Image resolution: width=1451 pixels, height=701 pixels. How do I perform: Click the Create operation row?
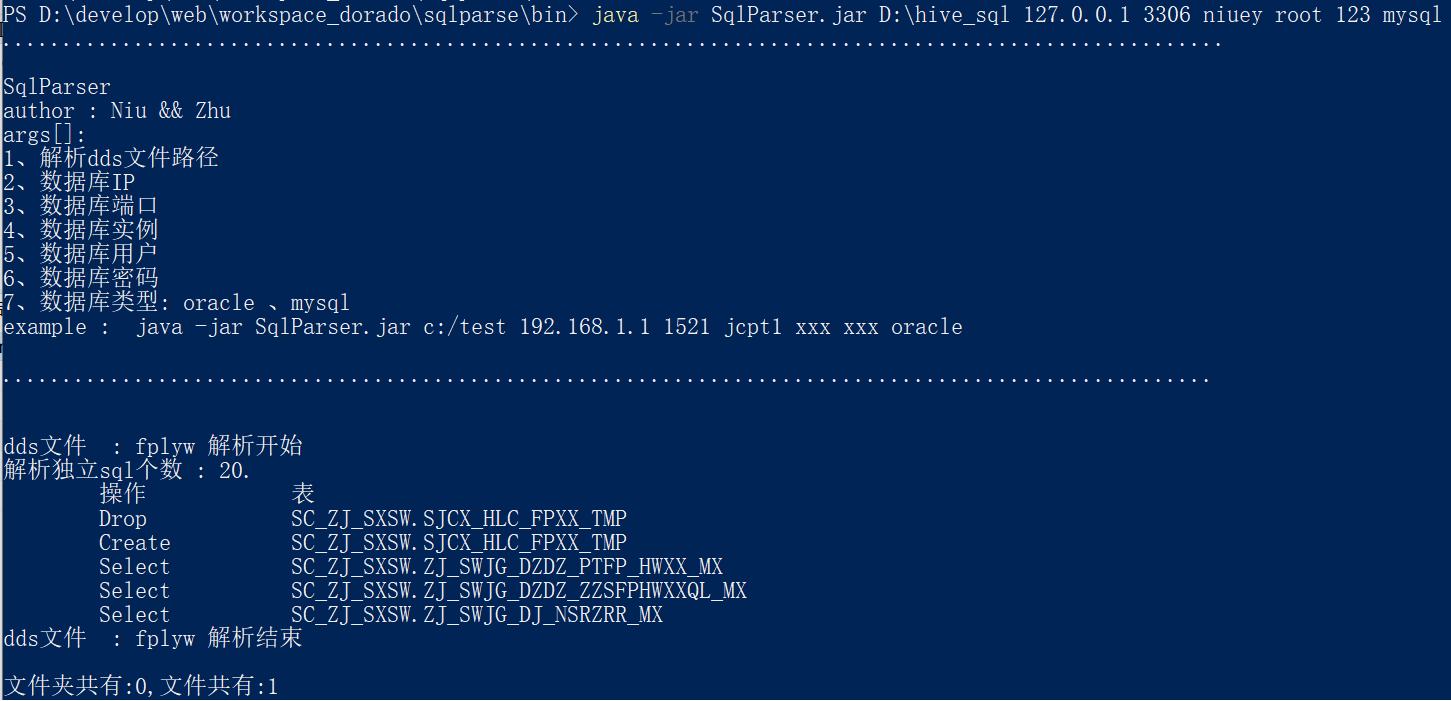click(363, 543)
